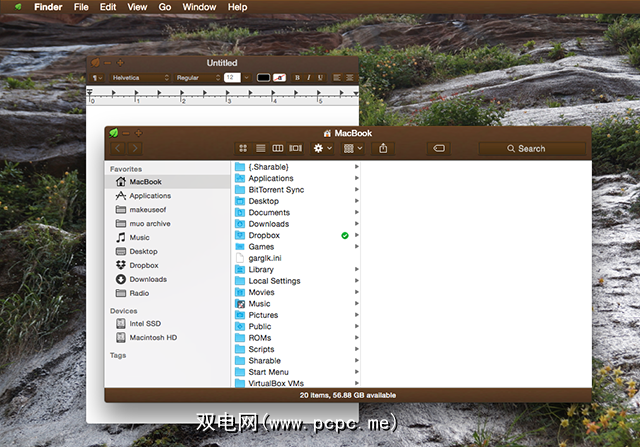Screen dimensions: 640x447
Task: Select the {.Sharable} folder
Action: pos(296,167)
